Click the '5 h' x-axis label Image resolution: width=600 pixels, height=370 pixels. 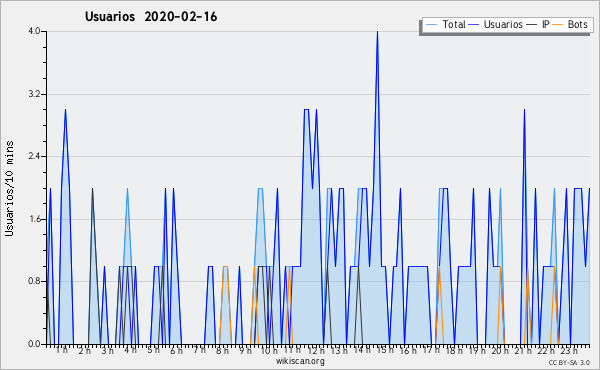[153, 350]
